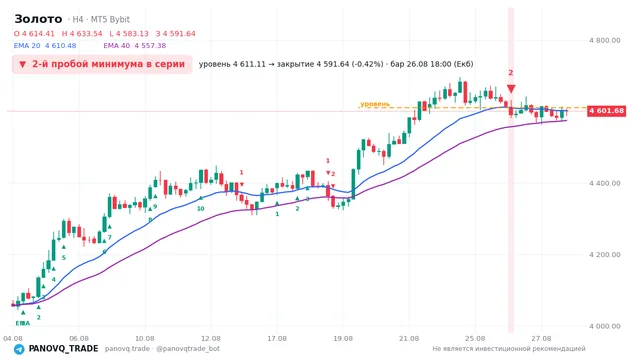Viewport: 640px width, 360px height.
Task: Click the signal badge "2-й пробой минимума в серии"
Action: [102, 64]
